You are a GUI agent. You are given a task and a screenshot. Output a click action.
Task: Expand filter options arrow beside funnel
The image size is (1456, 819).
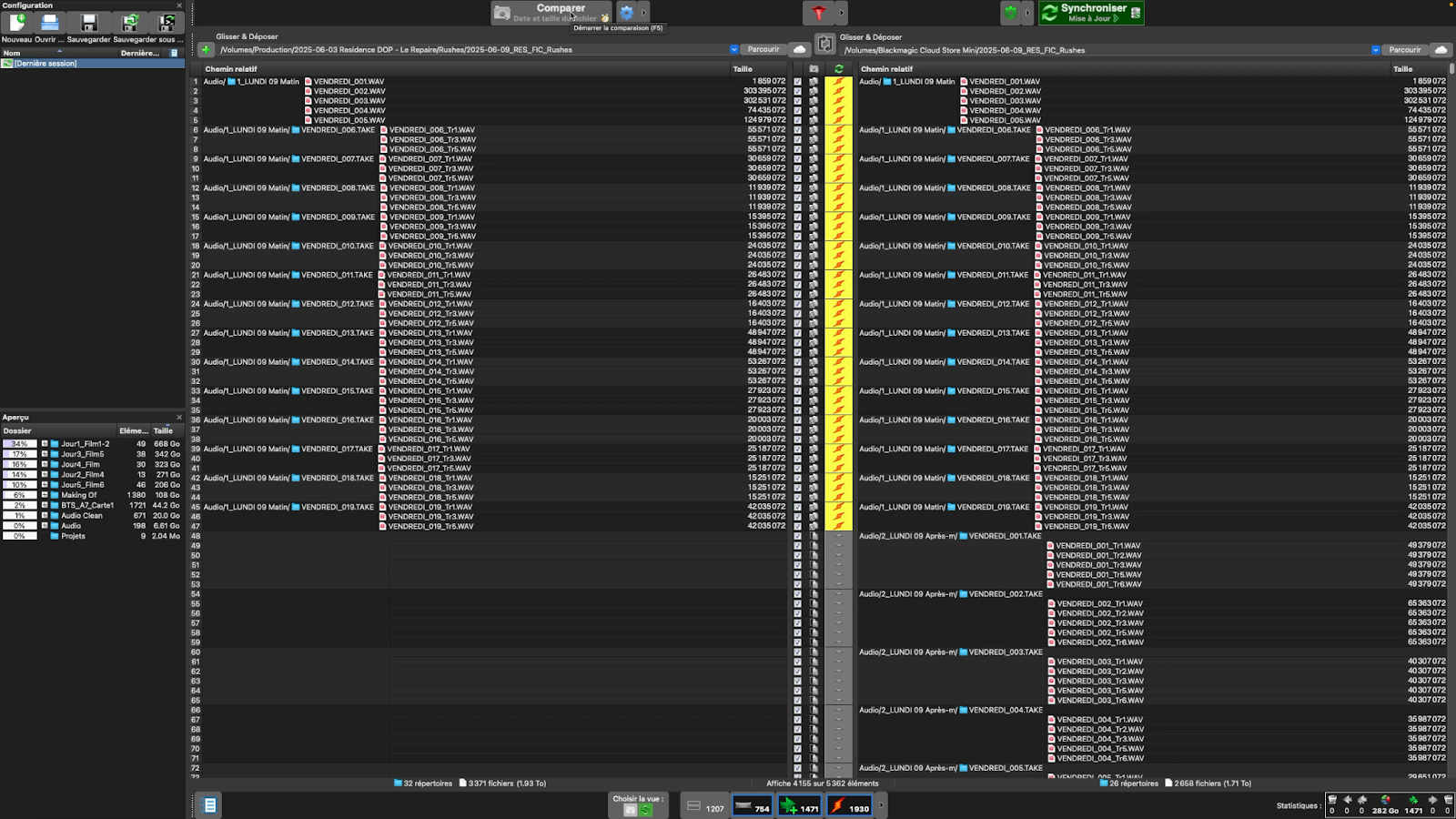coord(841,13)
